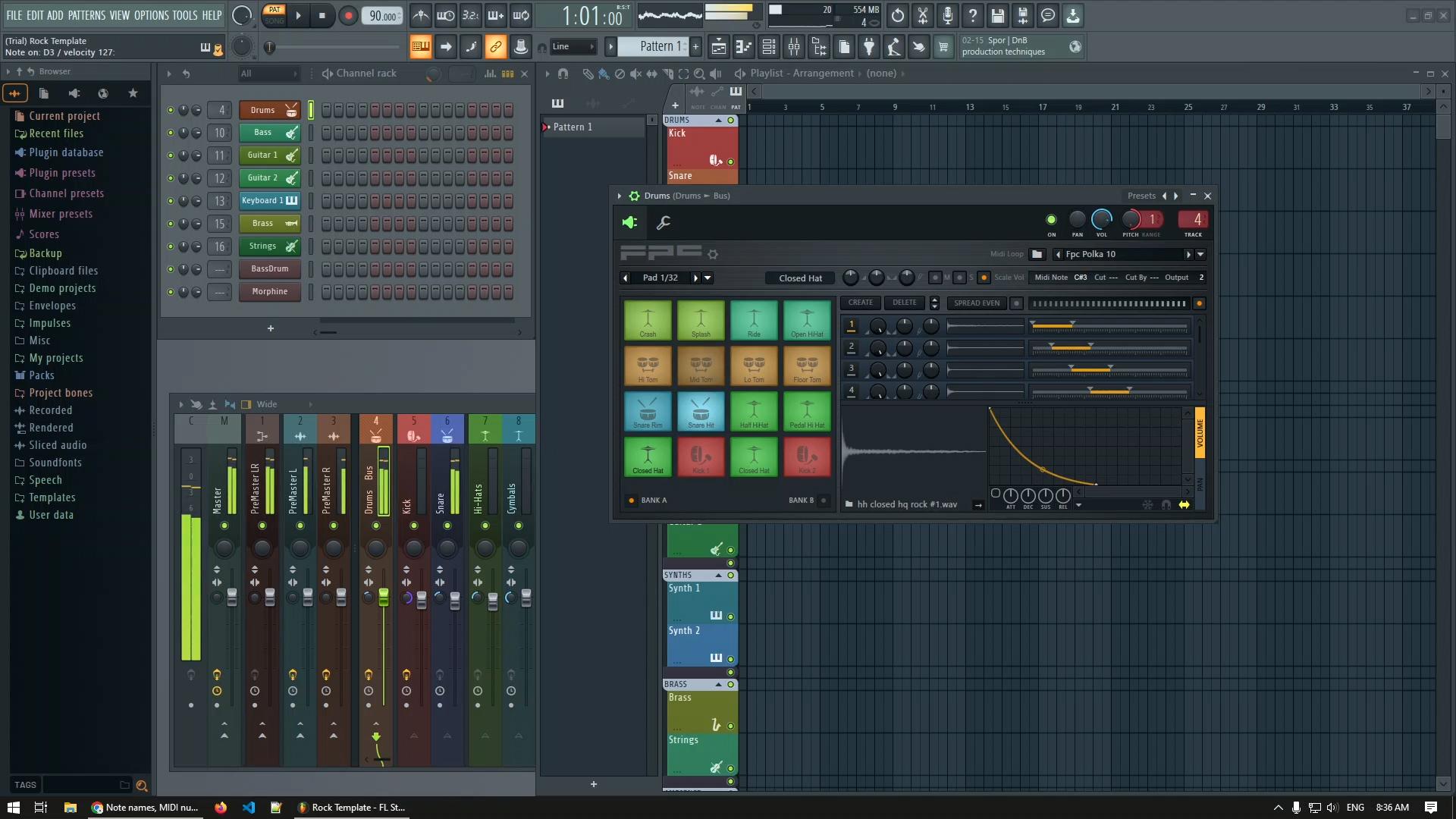Screen dimensions: 1456x819
Task: Click the microphone one-click recording icon
Action: [x=948, y=15]
